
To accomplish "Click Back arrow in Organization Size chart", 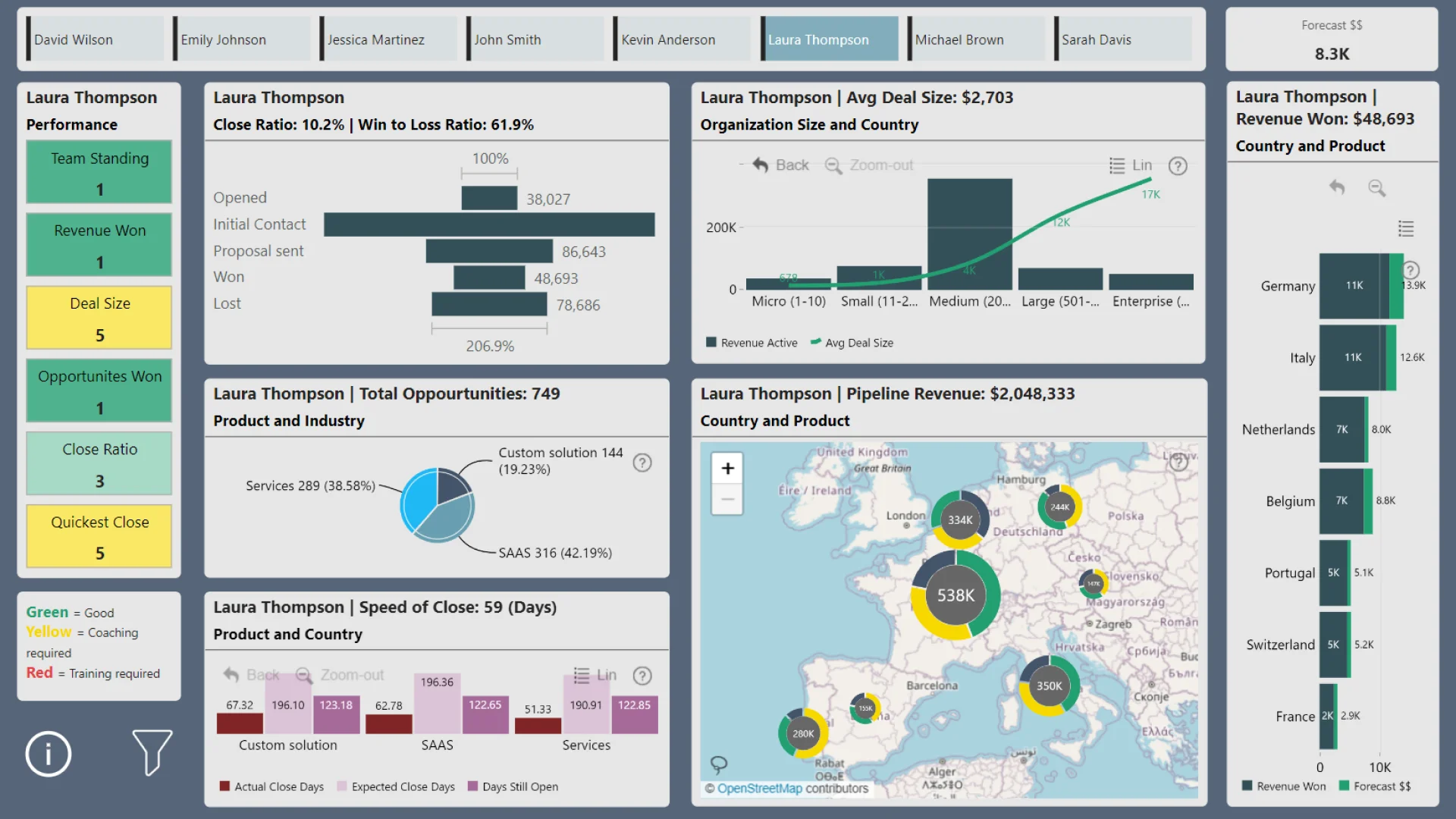I will click(x=761, y=165).
